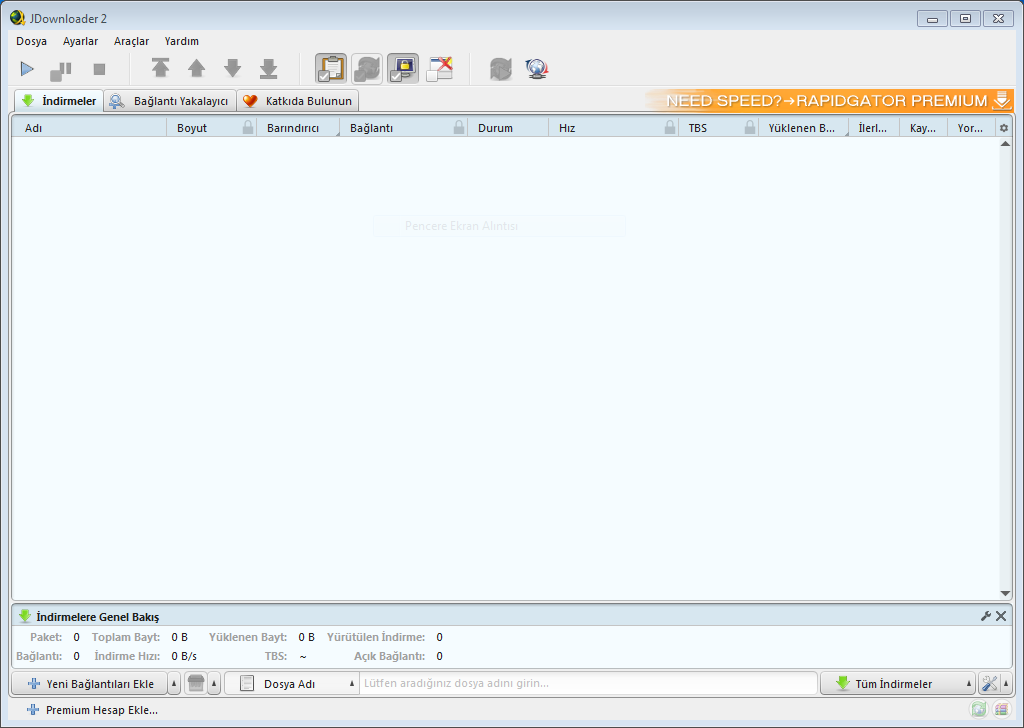
Task: Move selection to top of list
Action: pyautogui.click(x=160, y=68)
